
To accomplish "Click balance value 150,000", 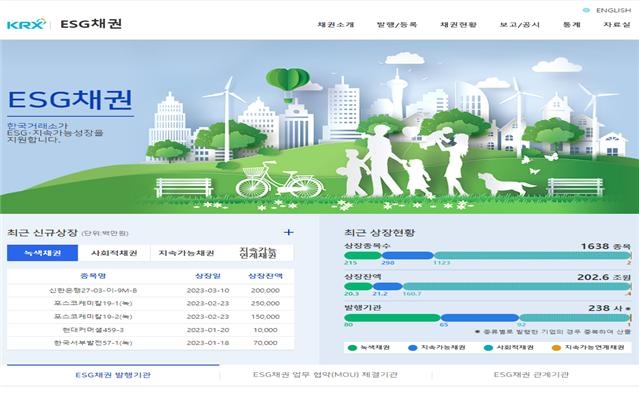I will 265,317.
